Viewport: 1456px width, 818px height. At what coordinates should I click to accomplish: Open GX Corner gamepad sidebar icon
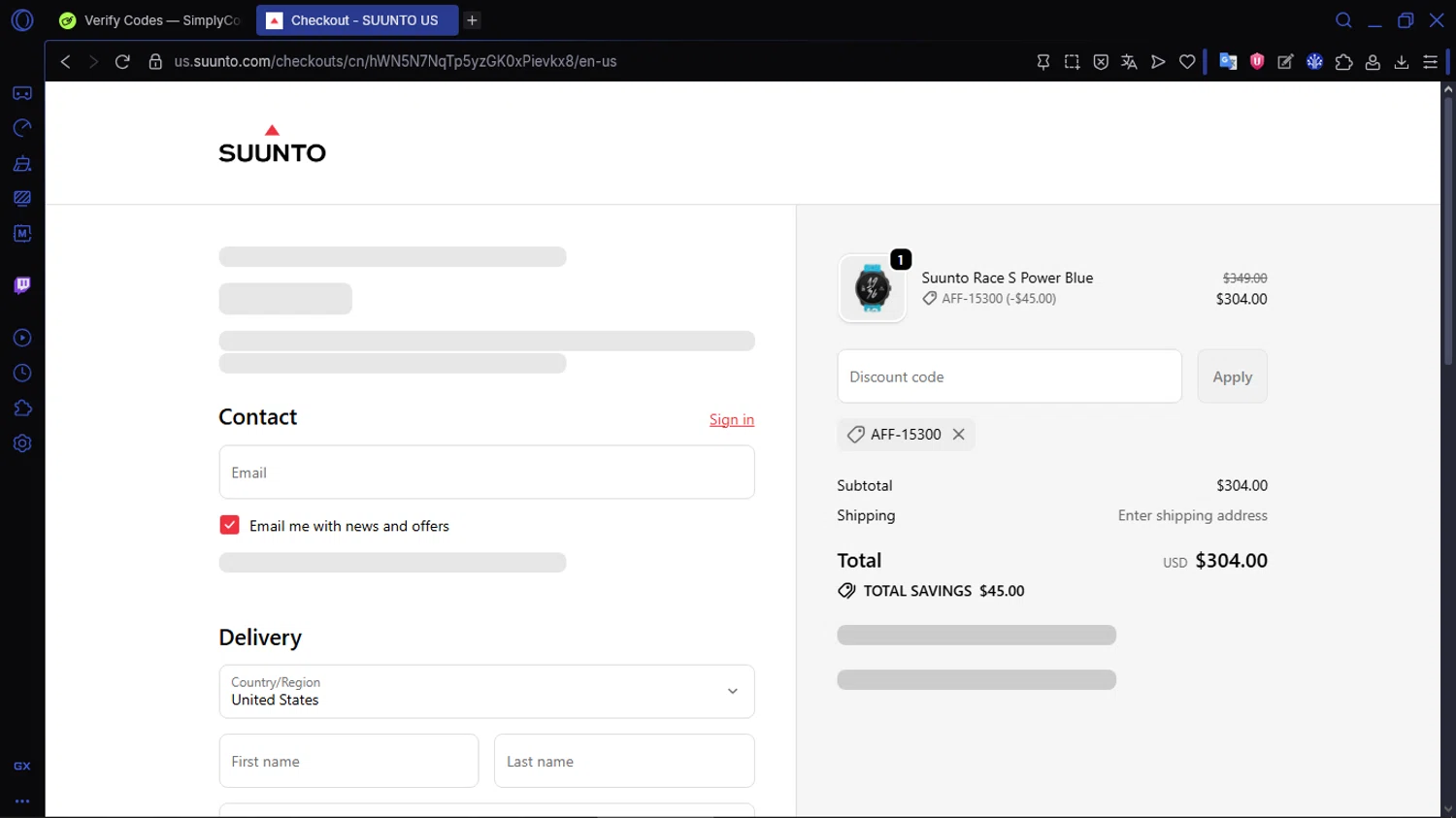(22, 93)
